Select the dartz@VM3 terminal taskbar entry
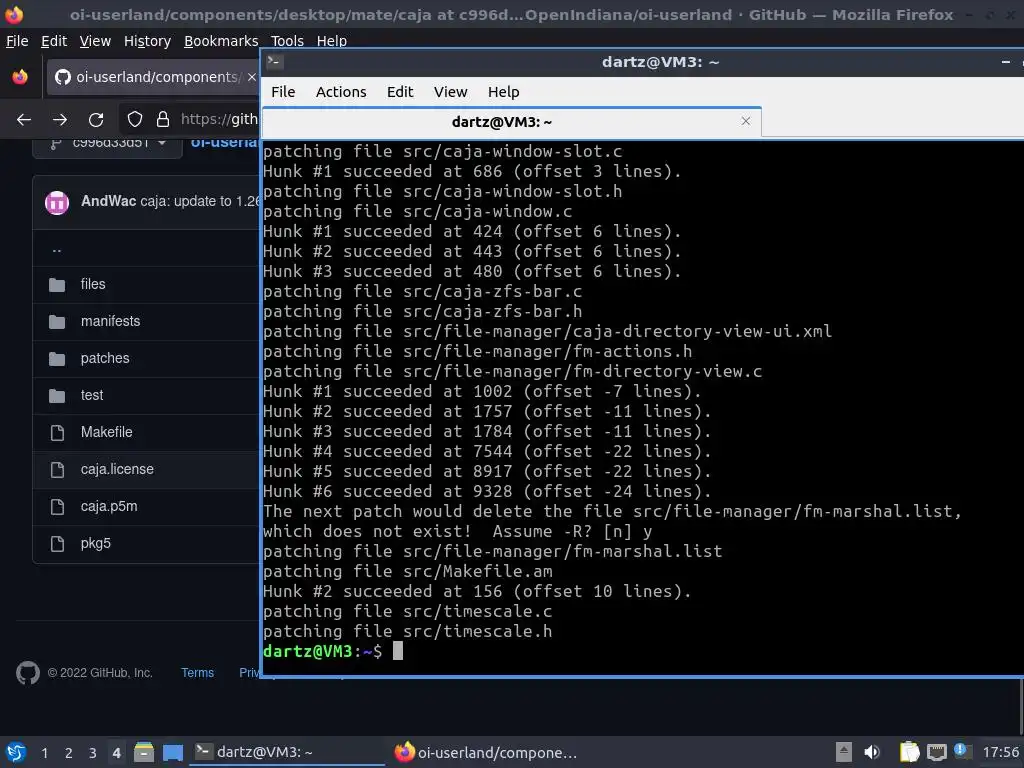The width and height of the screenshot is (1024, 768). pyautogui.click(x=287, y=752)
